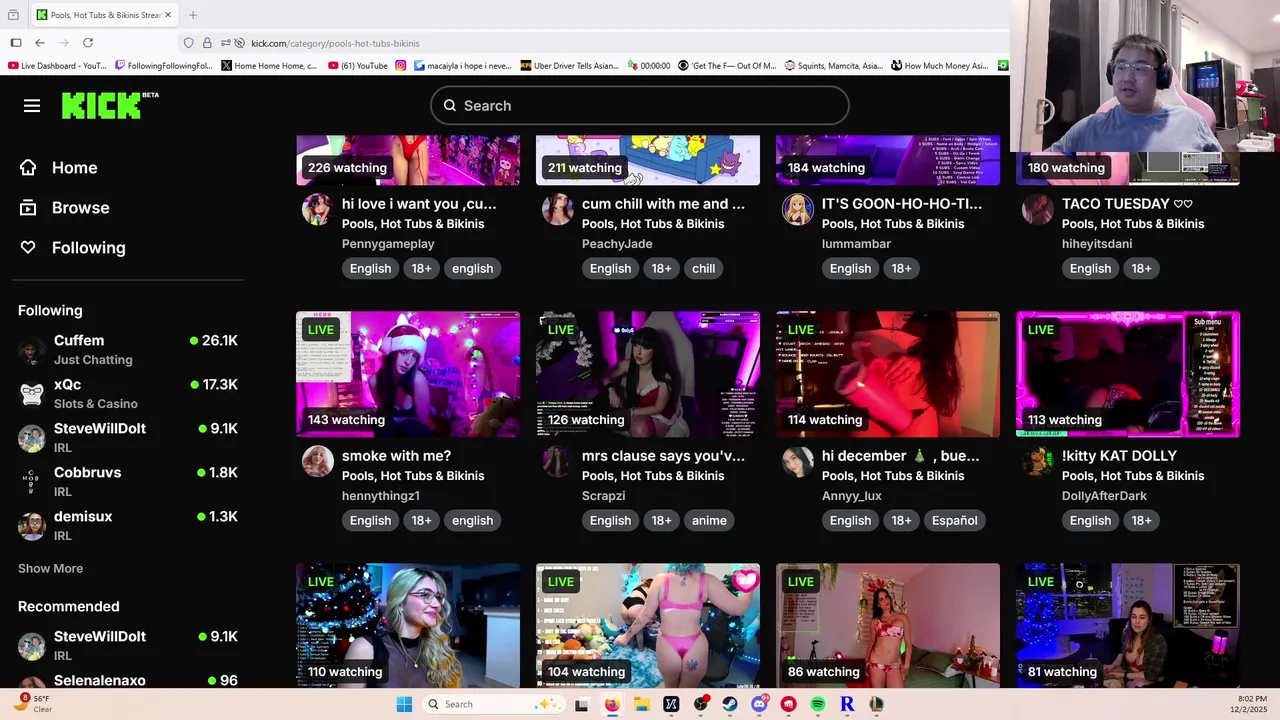Click the taskbar Search box

pyautogui.click(x=493, y=704)
